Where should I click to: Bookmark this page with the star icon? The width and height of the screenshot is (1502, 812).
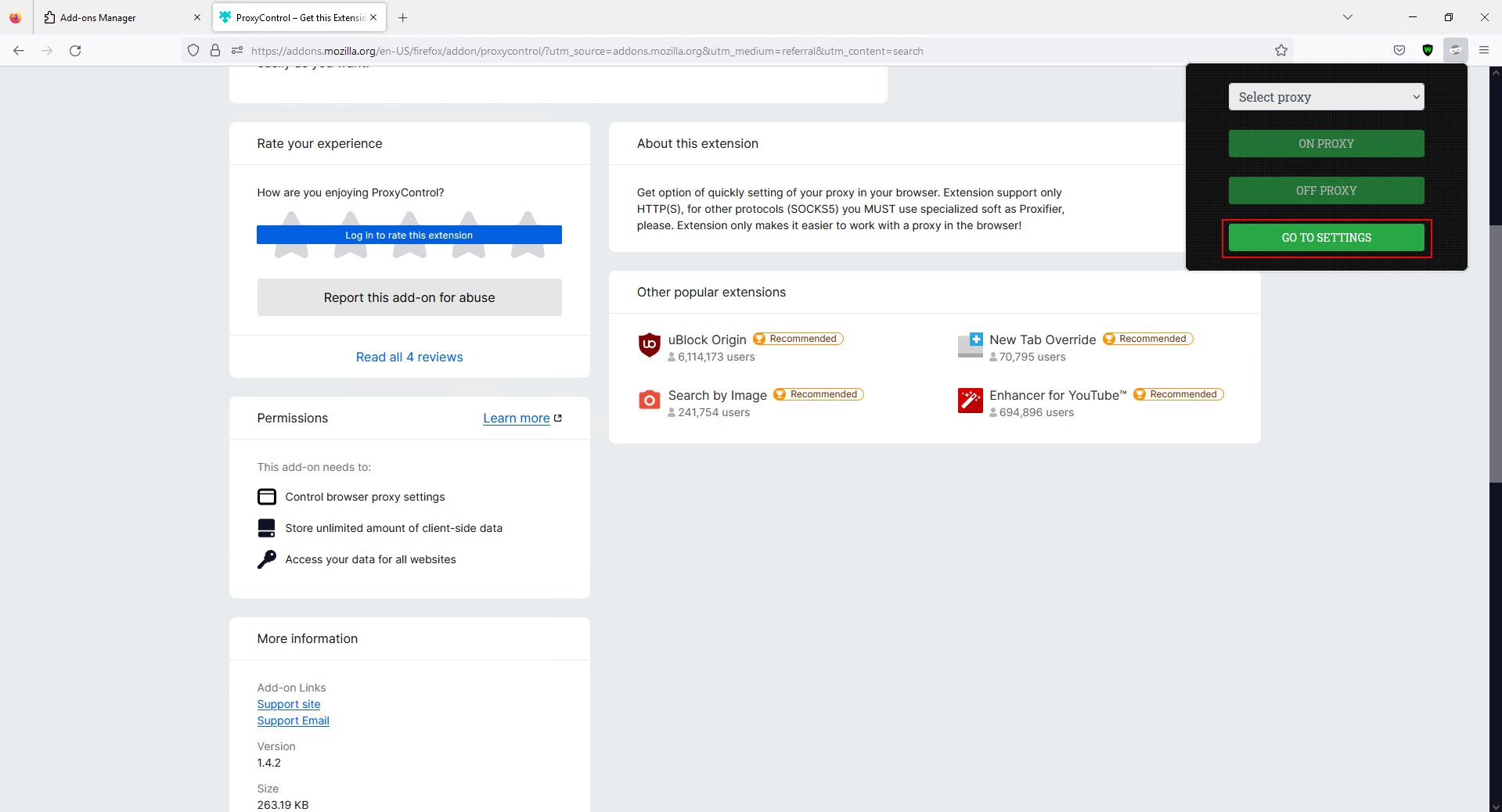(1281, 51)
